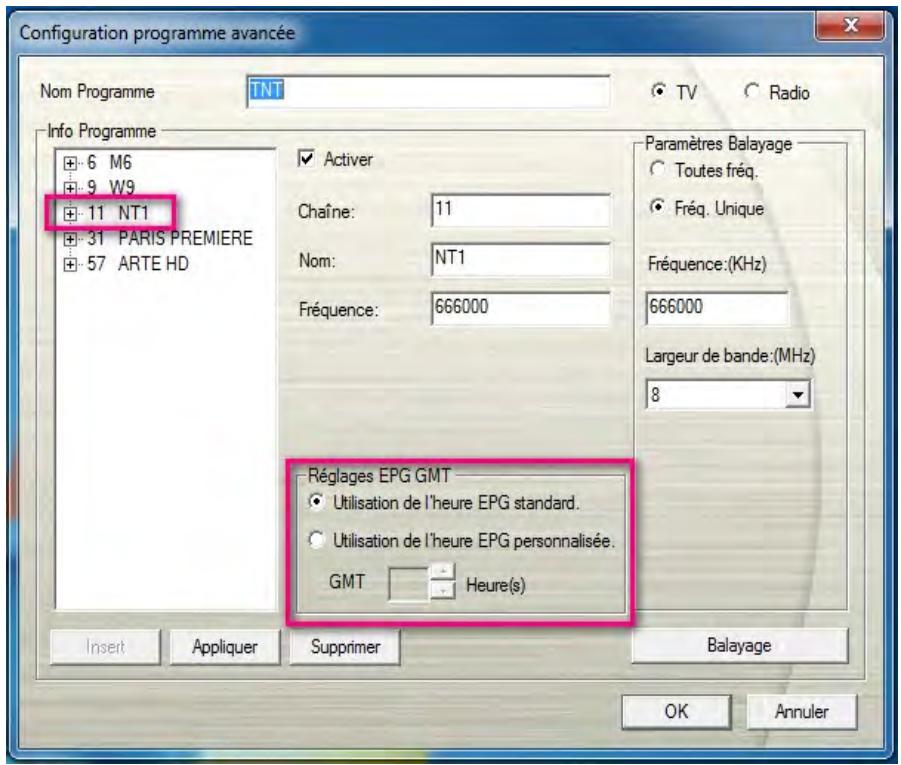Click the Chaîne input field

[x=521, y=210]
